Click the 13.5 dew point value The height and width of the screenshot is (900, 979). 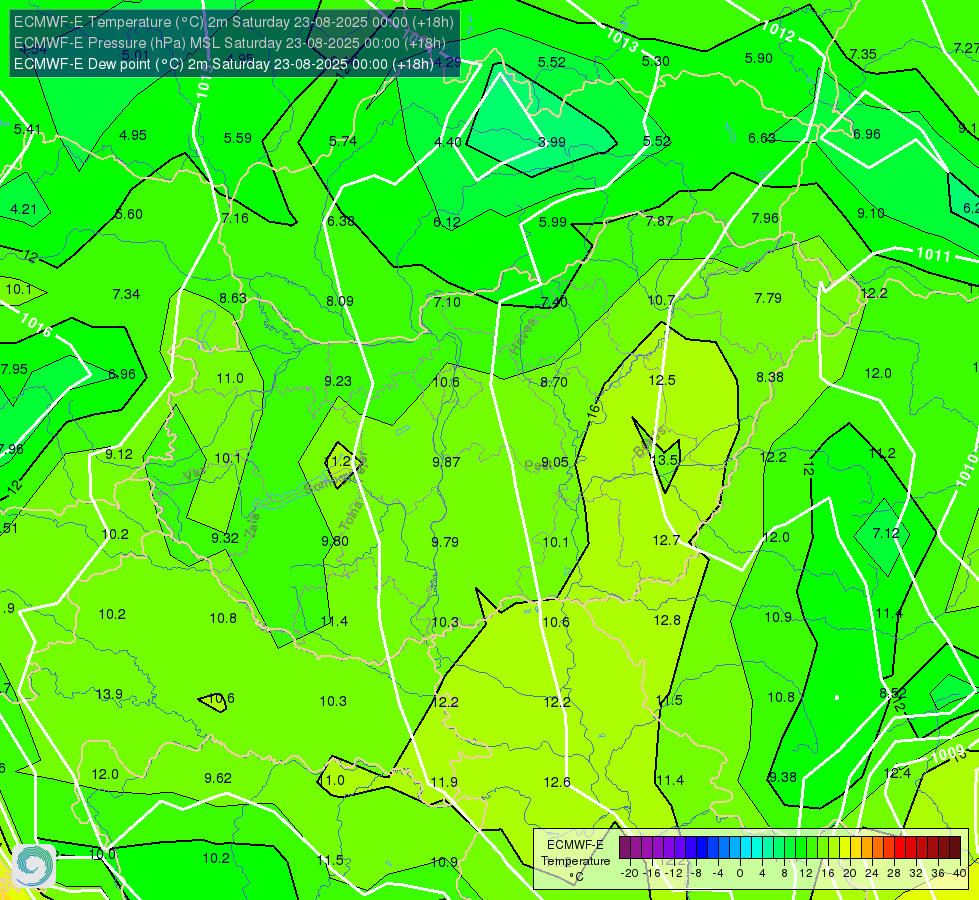click(664, 460)
